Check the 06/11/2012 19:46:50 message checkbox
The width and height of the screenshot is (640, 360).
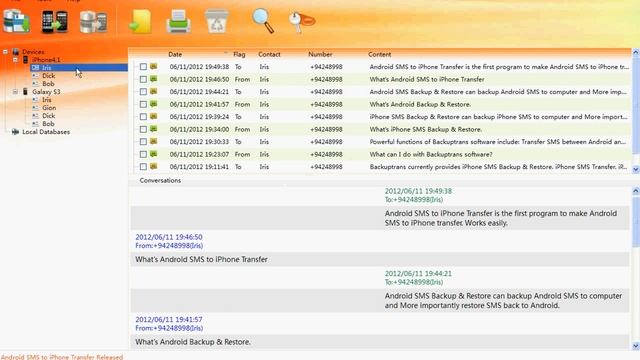pos(143,79)
